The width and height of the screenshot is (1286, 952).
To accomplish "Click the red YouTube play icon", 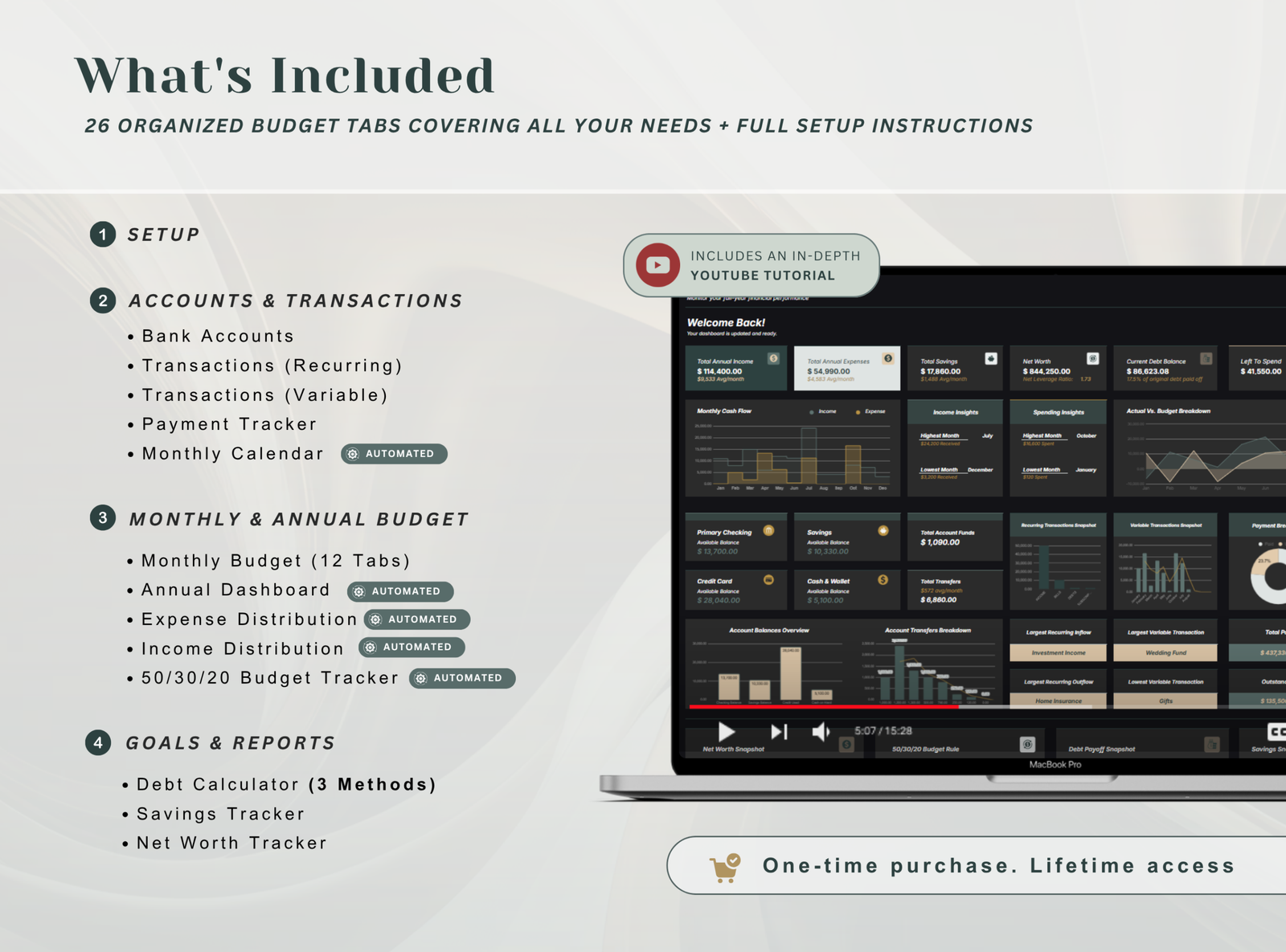I will tap(657, 265).
